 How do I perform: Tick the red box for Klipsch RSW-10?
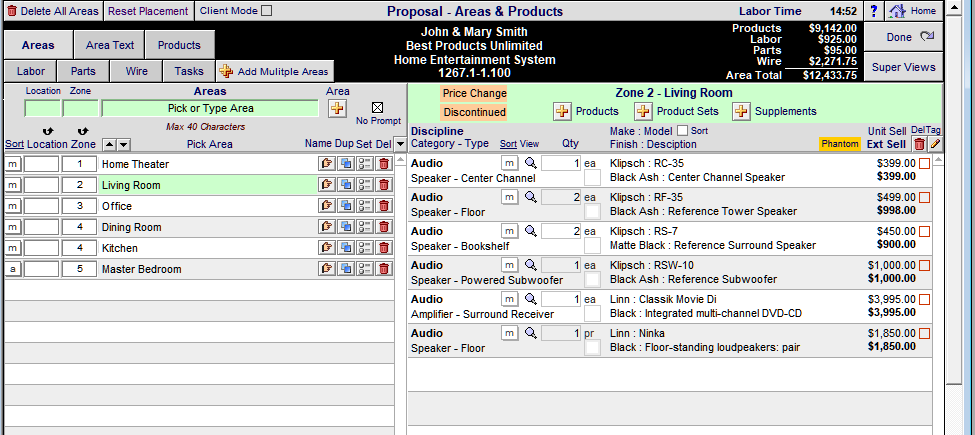(924, 265)
